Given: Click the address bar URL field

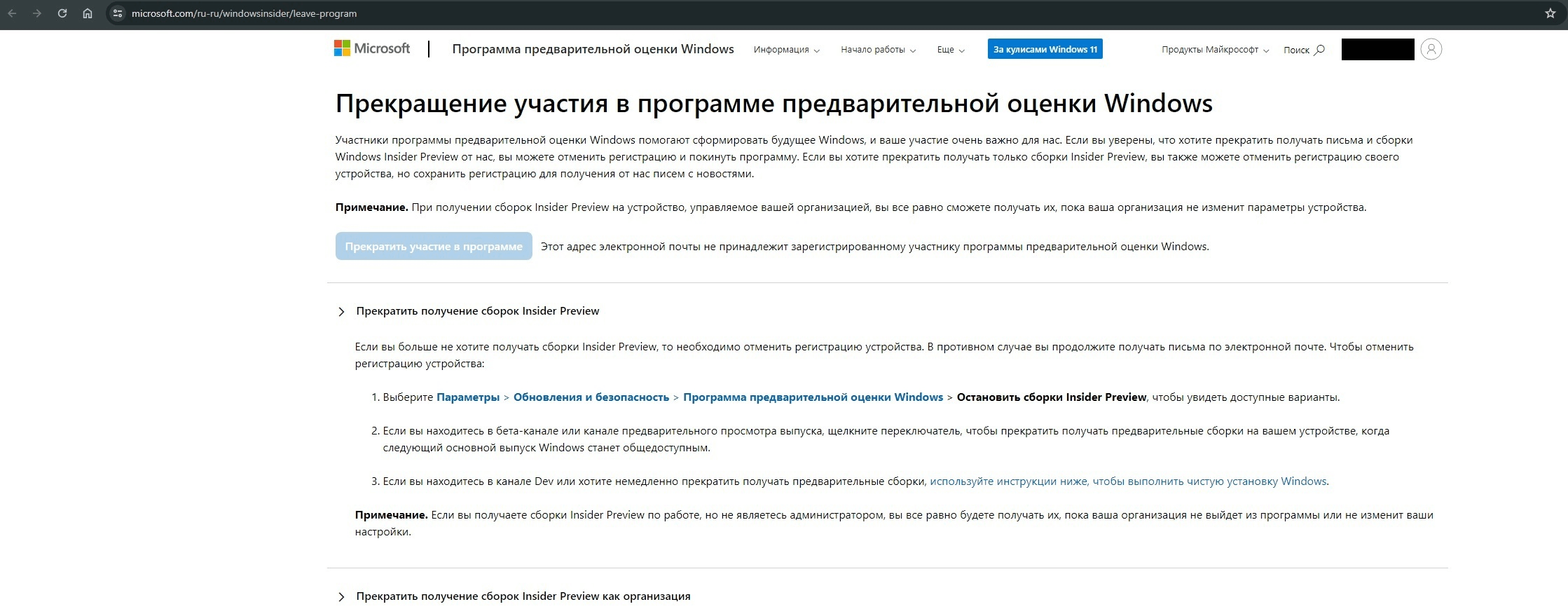Looking at the screenshot, I should (827, 13).
